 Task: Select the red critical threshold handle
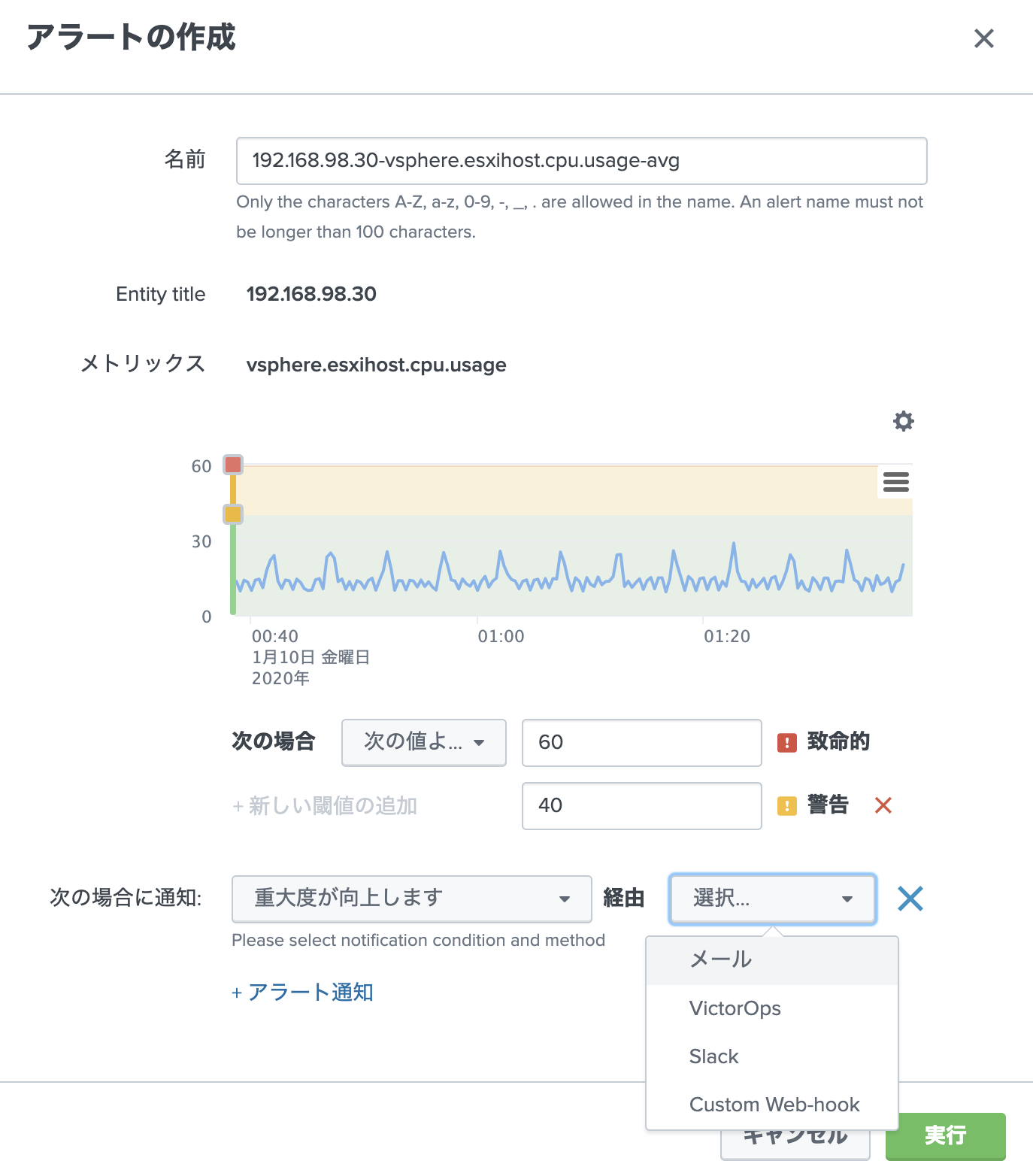coord(233,465)
